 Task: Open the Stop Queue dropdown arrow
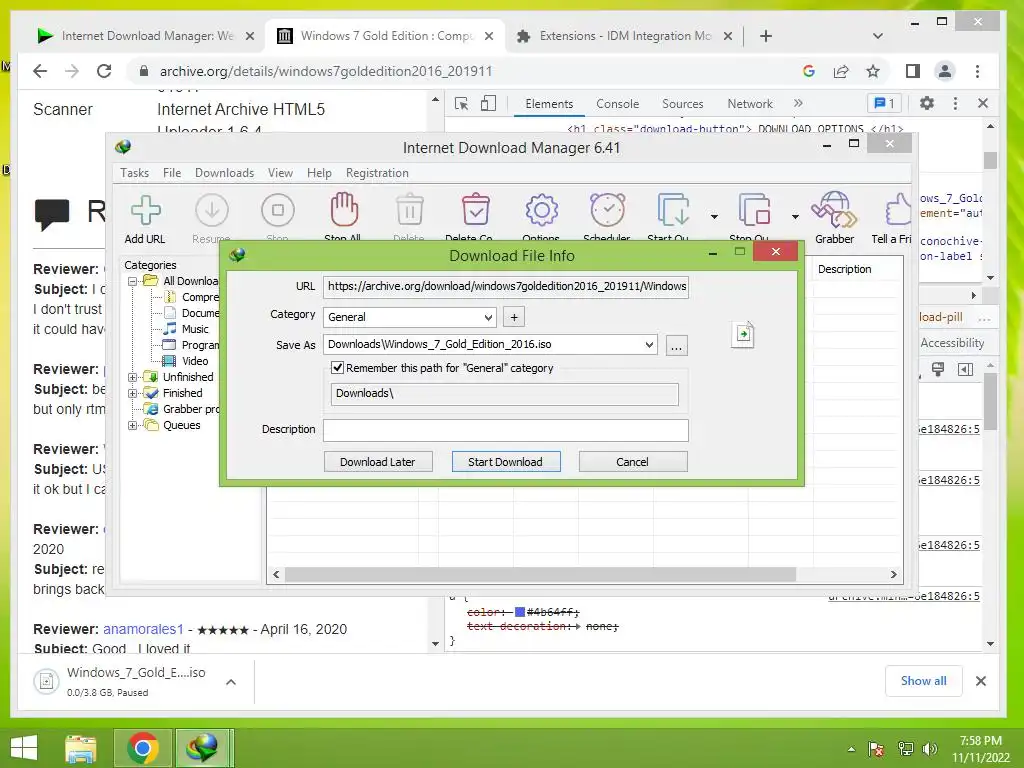[x=795, y=216]
